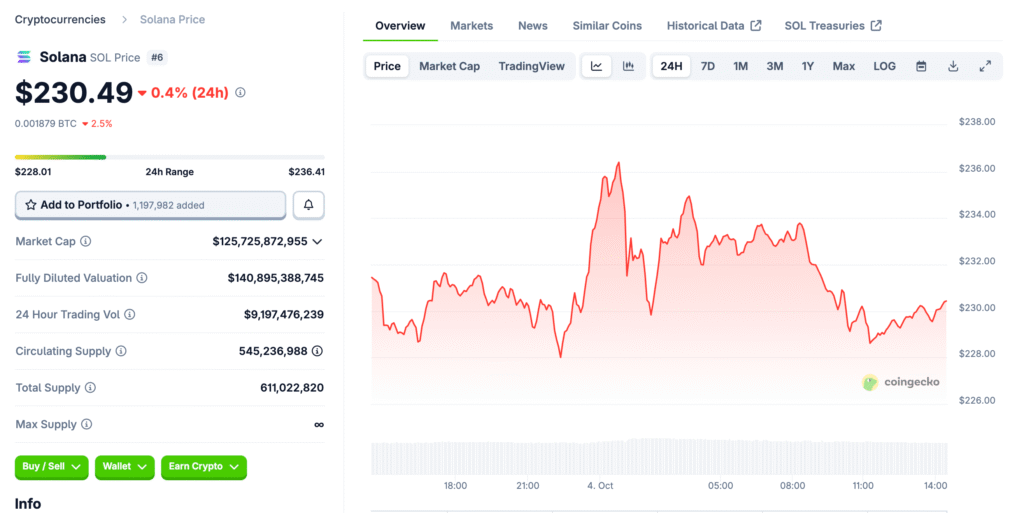Open the Buy / Sell dropdown
Image resolution: width=1024 pixels, height=513 pixels.
[x=52, y=467]
